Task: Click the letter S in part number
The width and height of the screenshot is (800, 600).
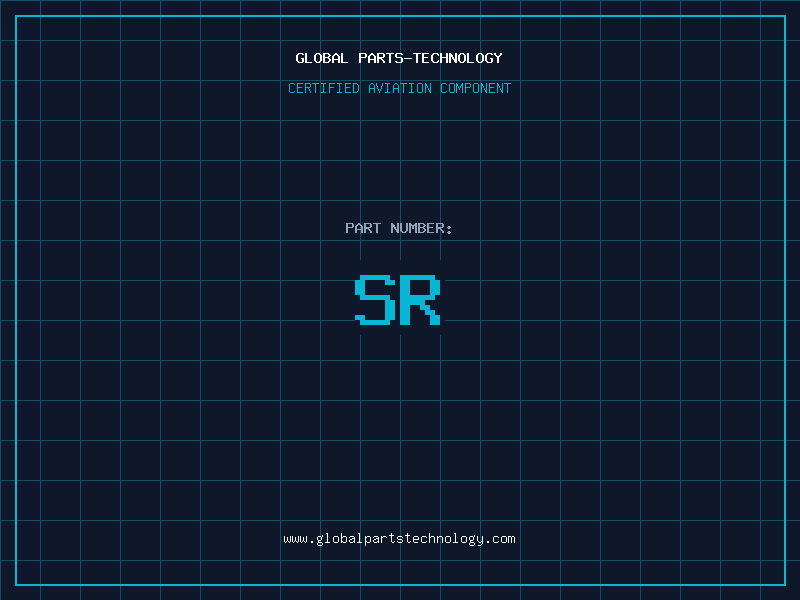Action: pyautogui.click(x=374, y=300)
